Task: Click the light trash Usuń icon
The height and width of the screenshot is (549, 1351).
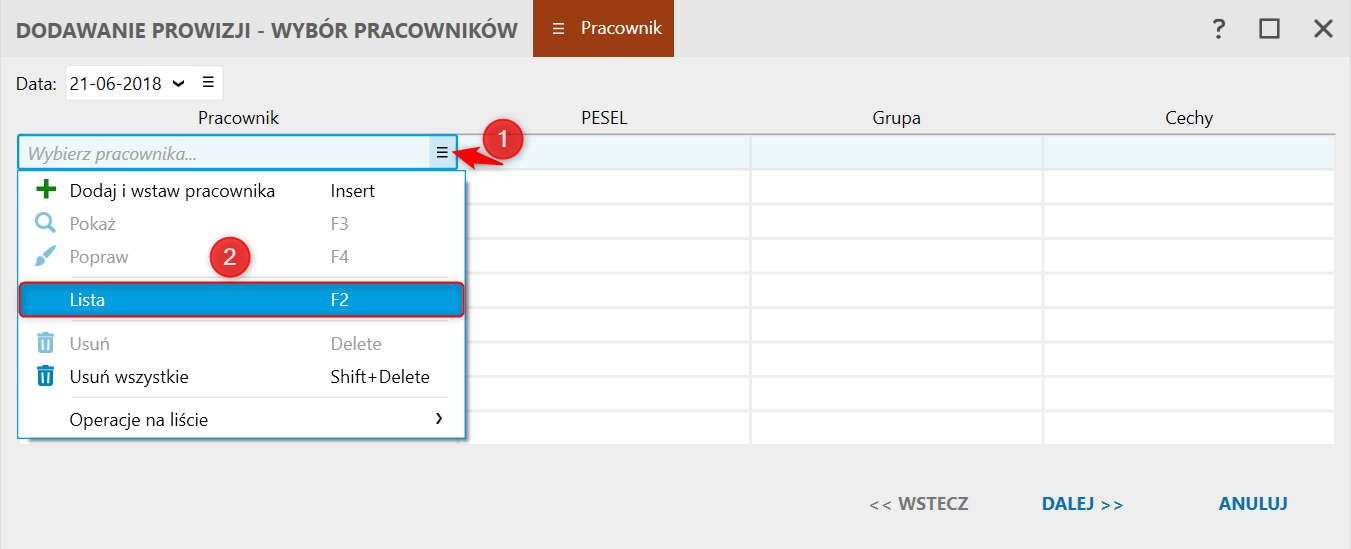Action: coord(45,343)
